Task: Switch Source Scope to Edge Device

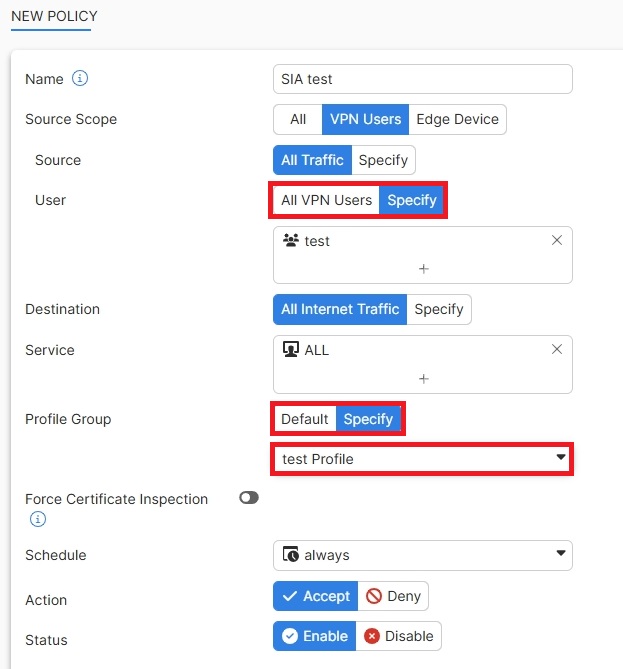Action: [x=458, y=119]
